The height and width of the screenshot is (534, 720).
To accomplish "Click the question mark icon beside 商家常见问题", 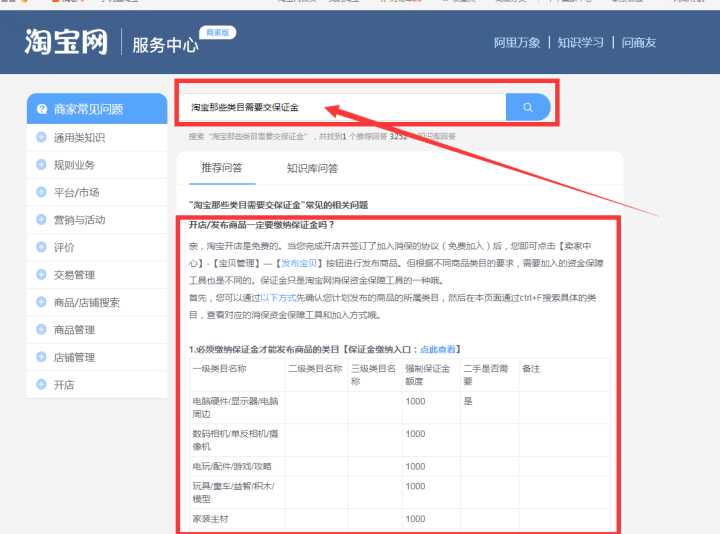I will [x=42, y=109].
